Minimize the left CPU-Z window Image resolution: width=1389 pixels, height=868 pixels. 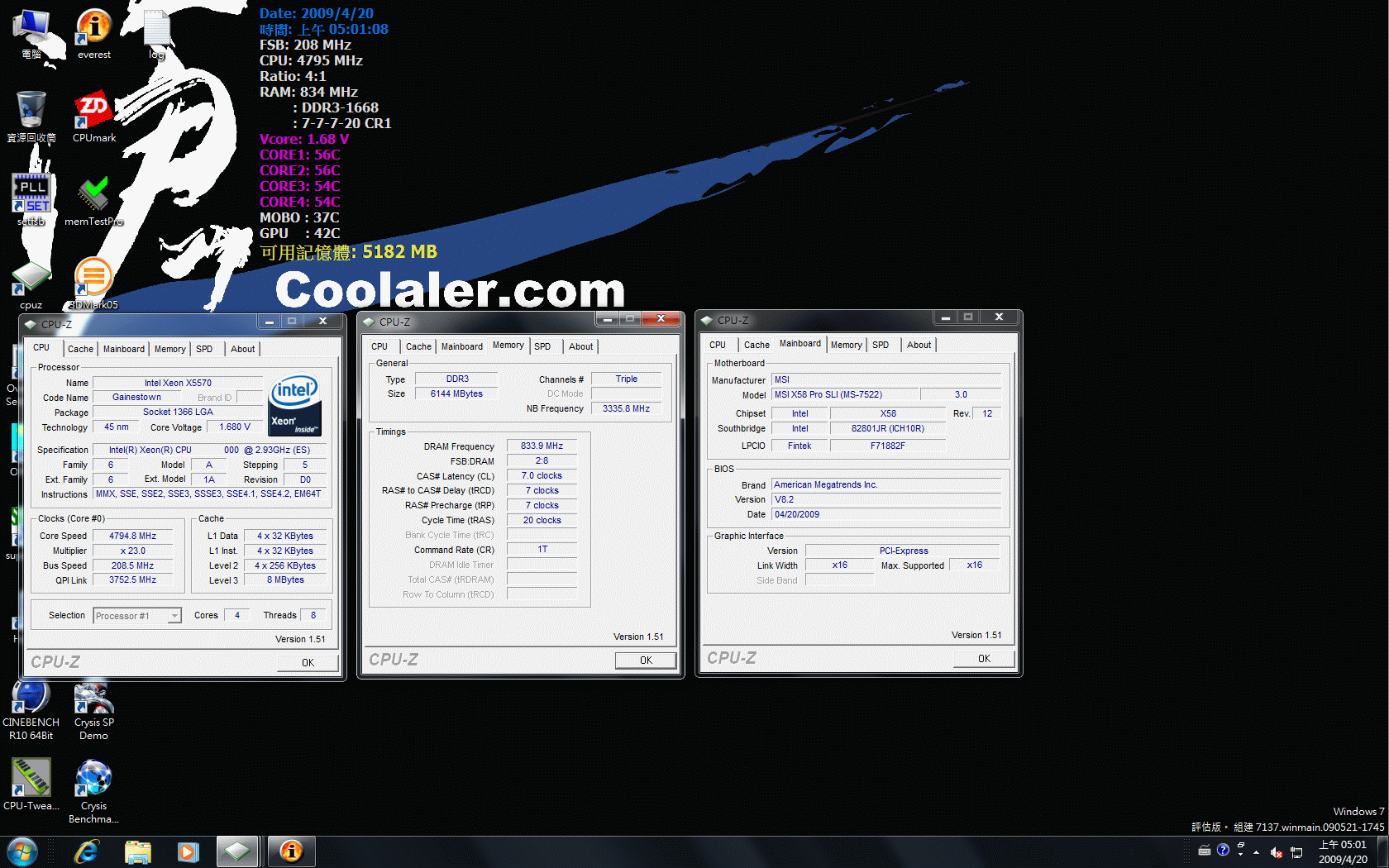(270, 321)
